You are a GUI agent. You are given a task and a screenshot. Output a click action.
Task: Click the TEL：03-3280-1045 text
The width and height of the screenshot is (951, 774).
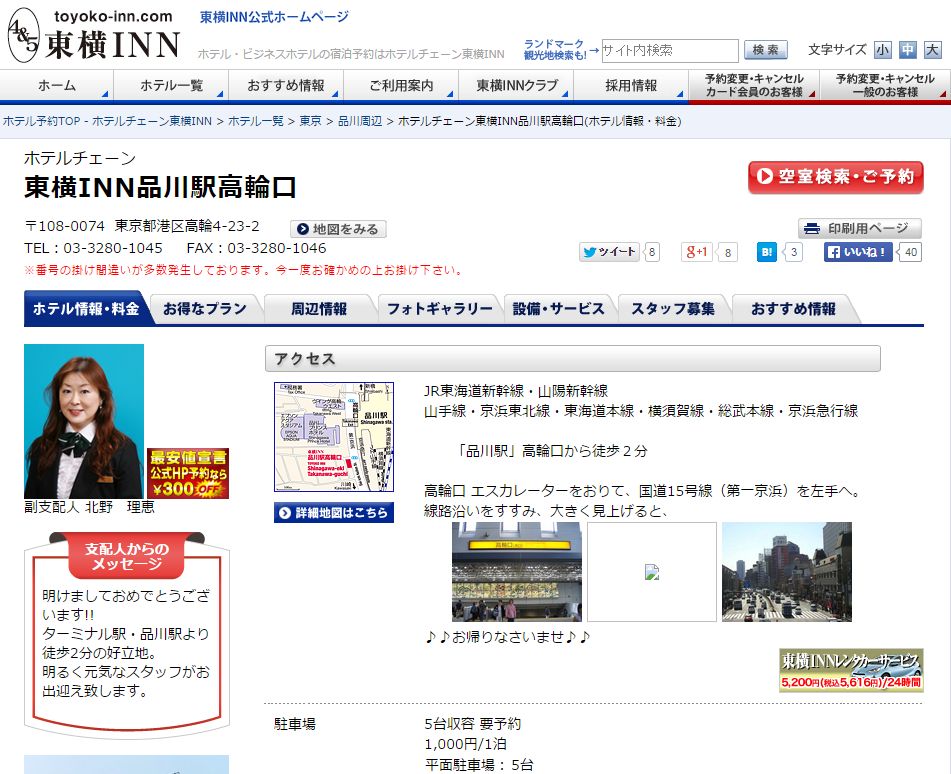point(93,248)
